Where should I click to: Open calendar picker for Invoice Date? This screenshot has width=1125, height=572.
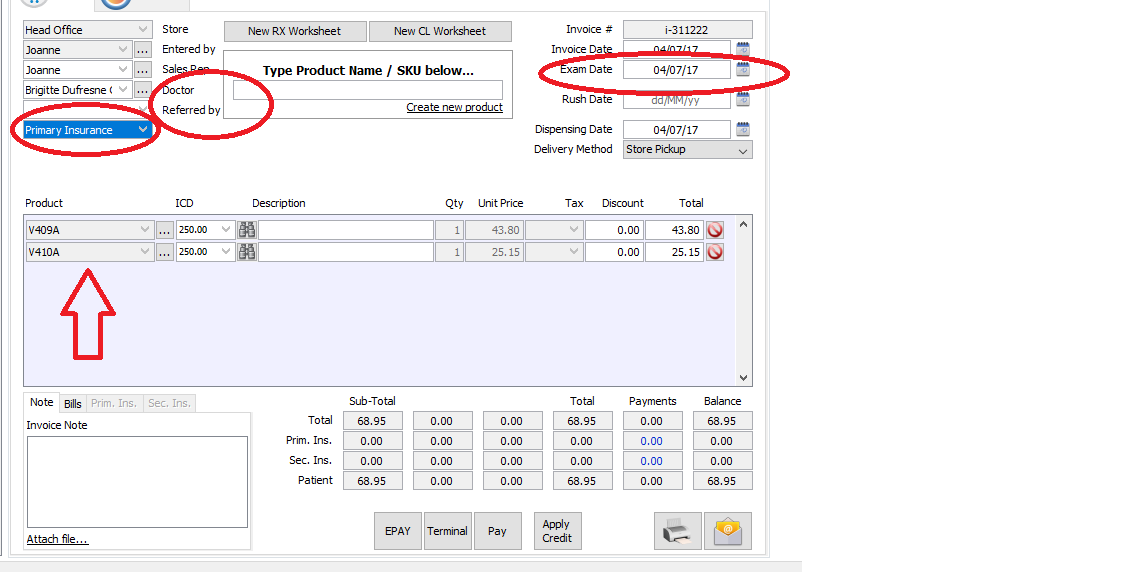click(x=743, y=49)
